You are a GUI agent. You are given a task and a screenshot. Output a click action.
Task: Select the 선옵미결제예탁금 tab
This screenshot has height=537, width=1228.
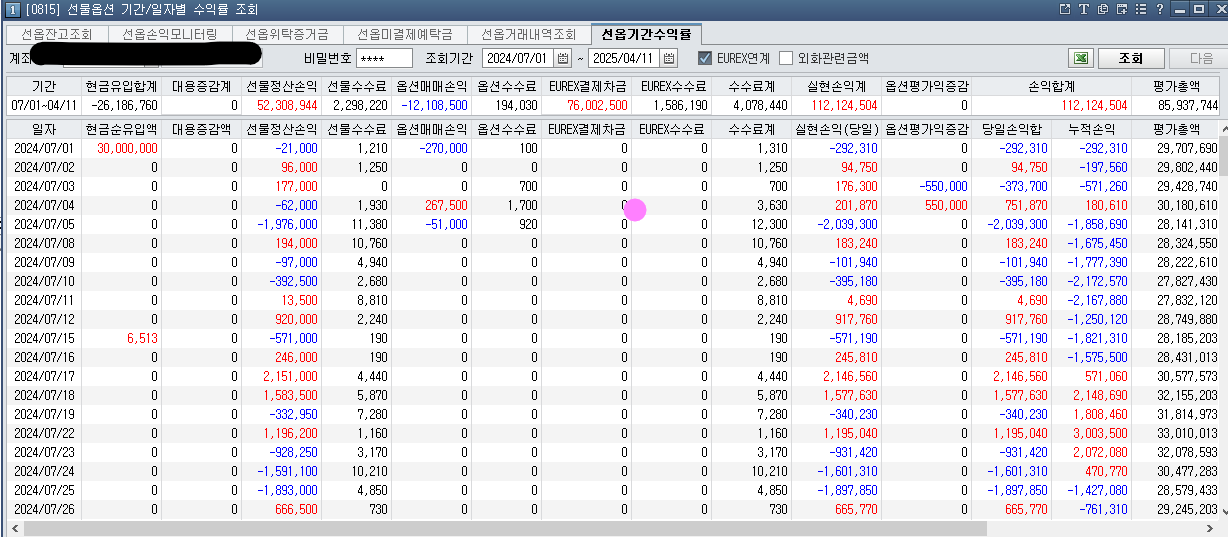[405, 33]
